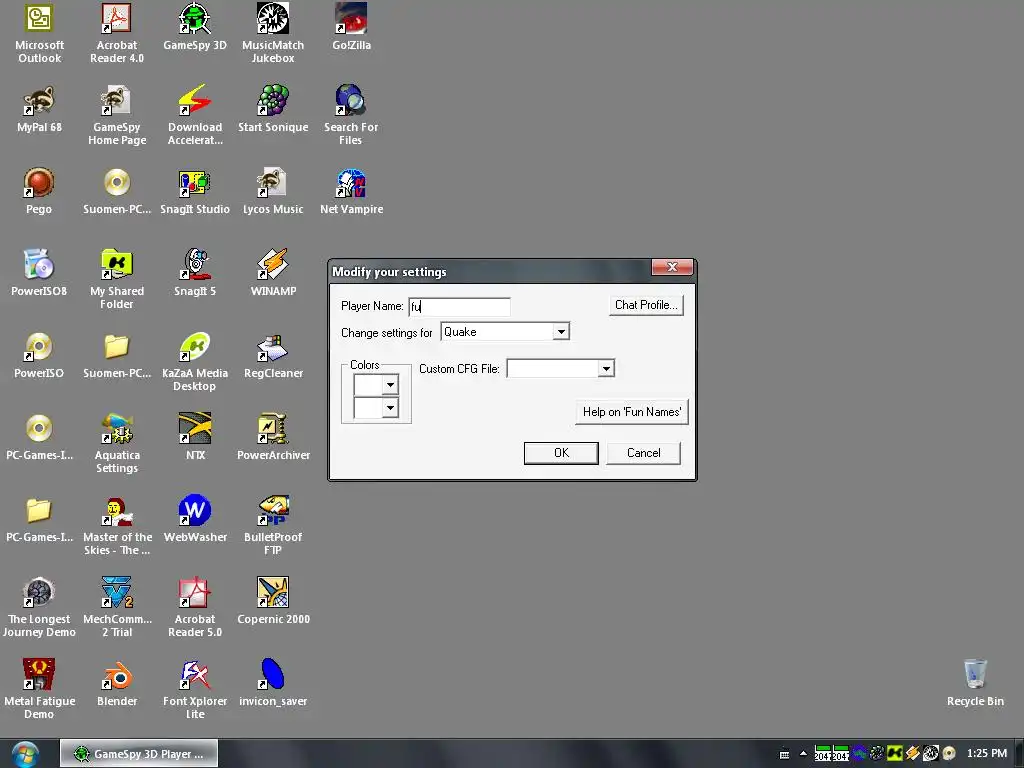Click the Chat Profile... button
The image size is (1024, 768).
(646, 305)
